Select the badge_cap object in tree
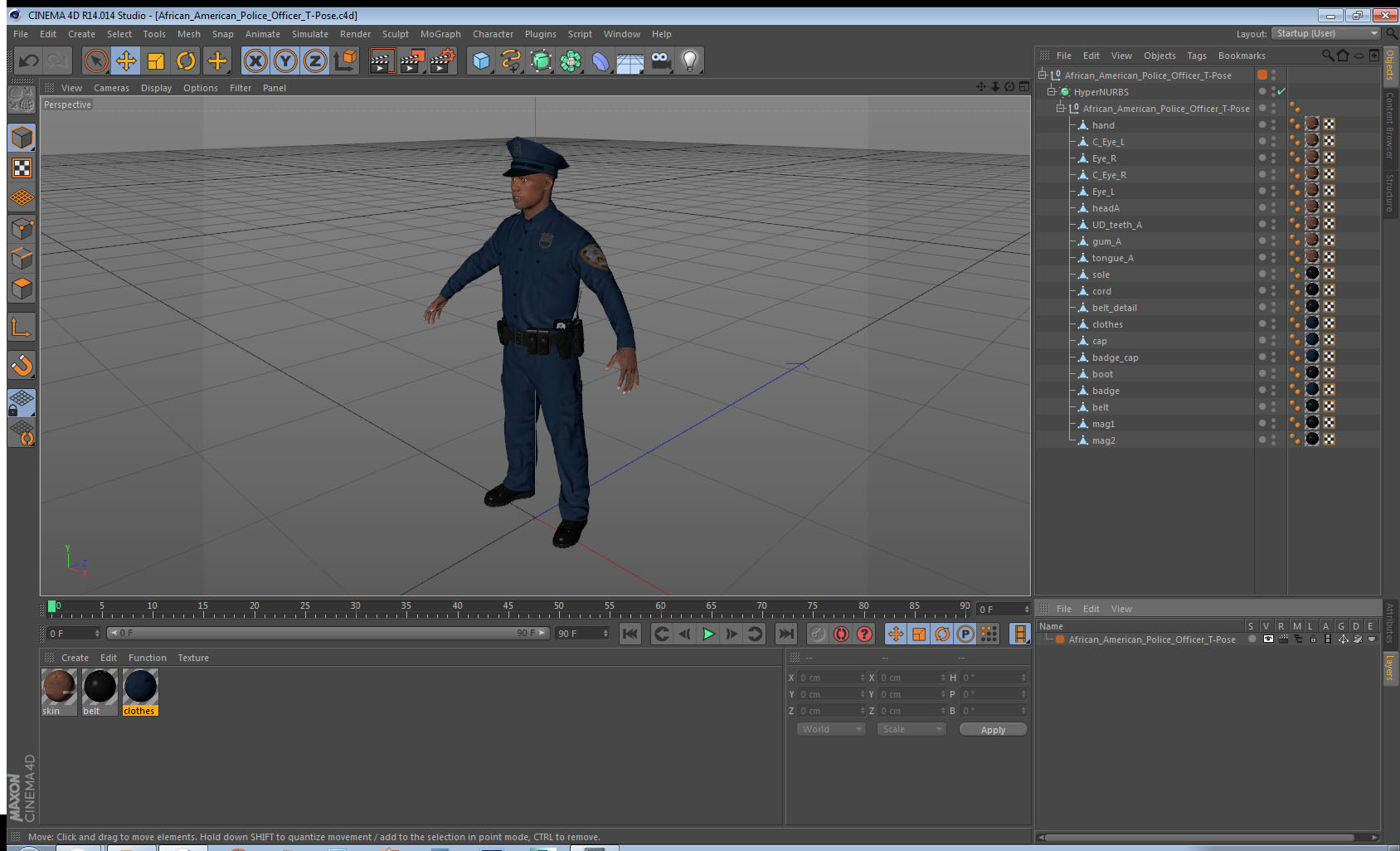This screenshot has width=1400, height=851. coord(1115,357)
